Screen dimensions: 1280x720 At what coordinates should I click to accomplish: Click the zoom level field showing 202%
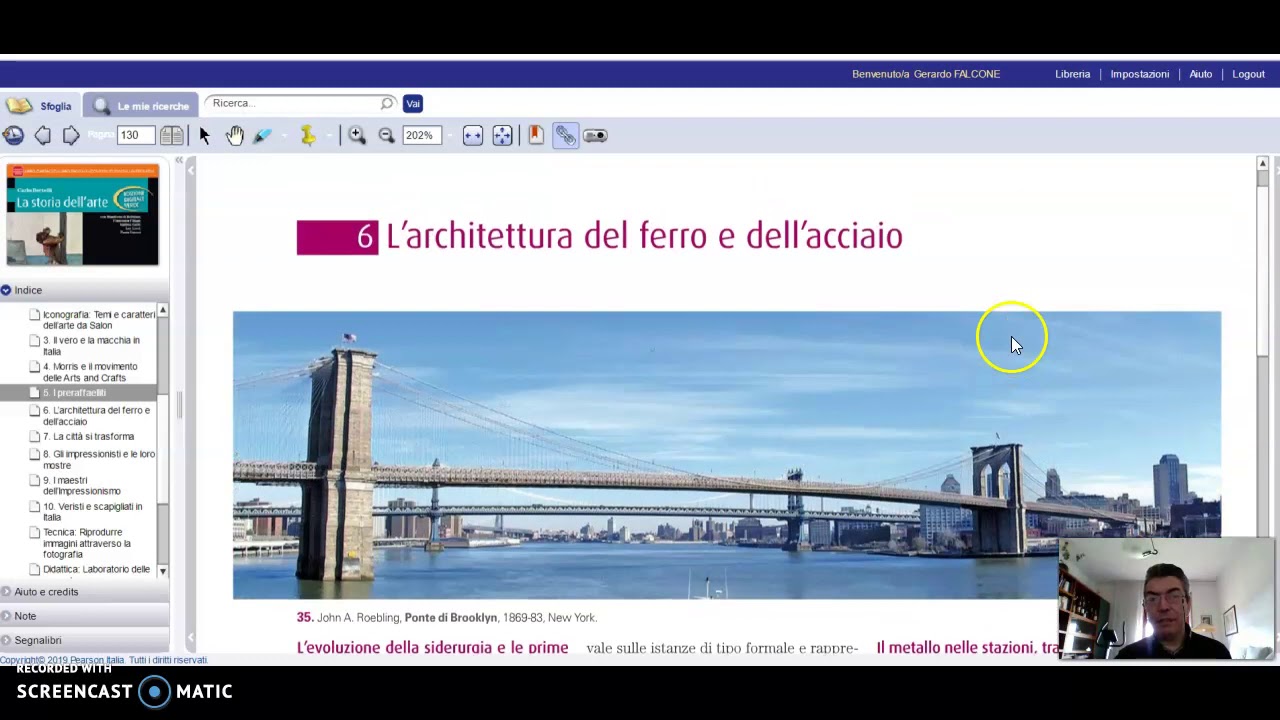421,135
